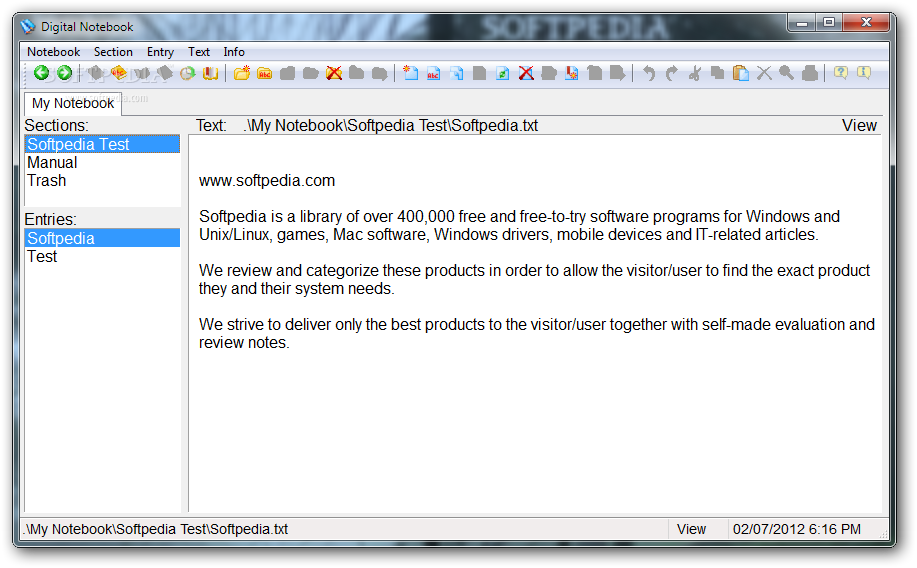Click the Cut scissors icon
Image resolution: width=917 pixels, height=568 pixels.
(695, 73)
